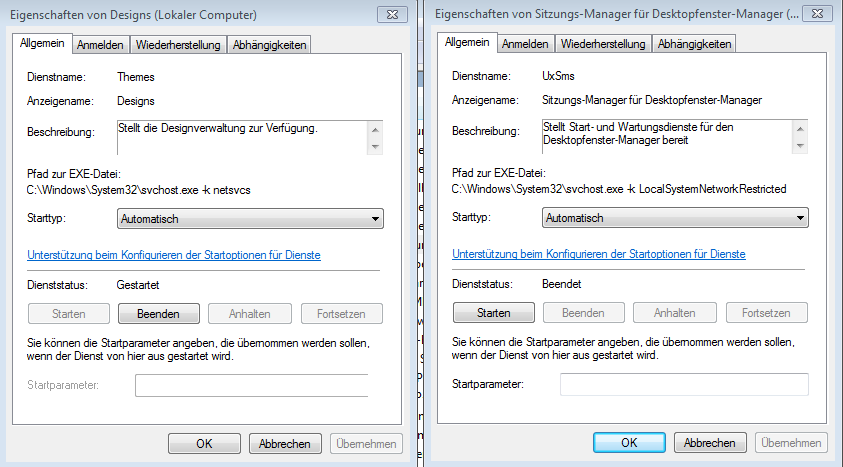Click Startparameter field in Sitzungs-Manager dialog
Image resolution: width=843 pixels, height=467 pixels.
684,385
